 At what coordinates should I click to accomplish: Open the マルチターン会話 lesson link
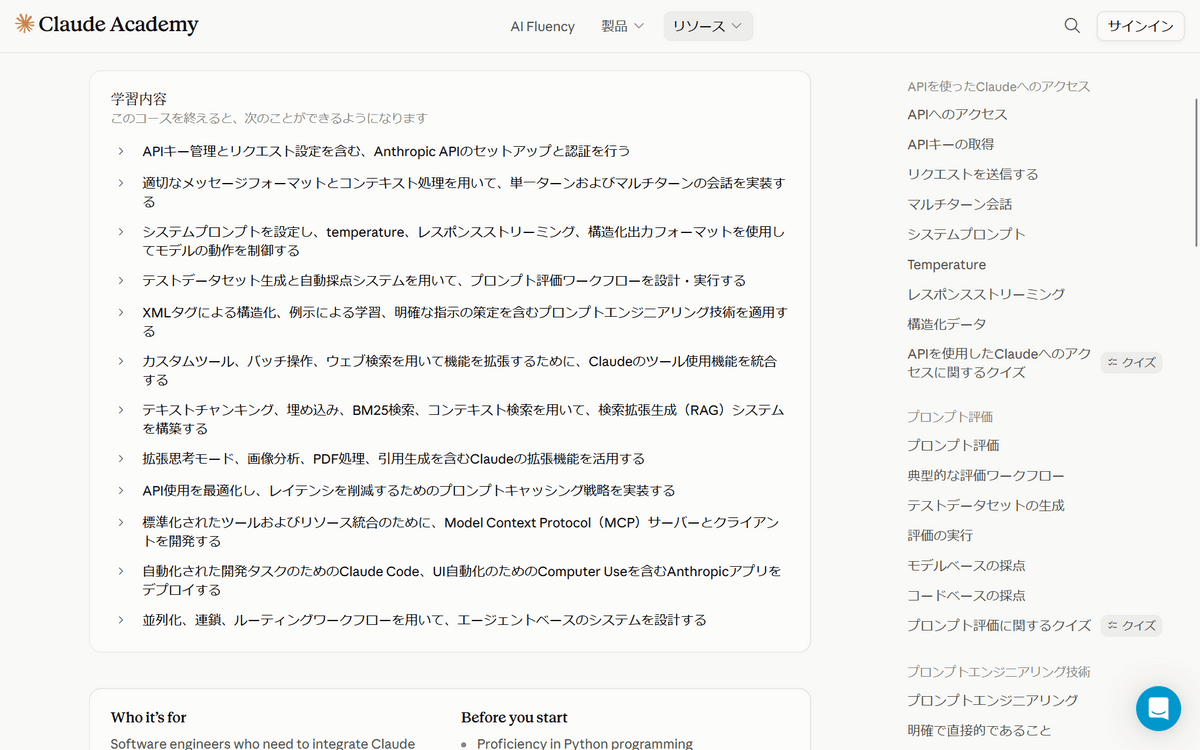tap(959, 204)
